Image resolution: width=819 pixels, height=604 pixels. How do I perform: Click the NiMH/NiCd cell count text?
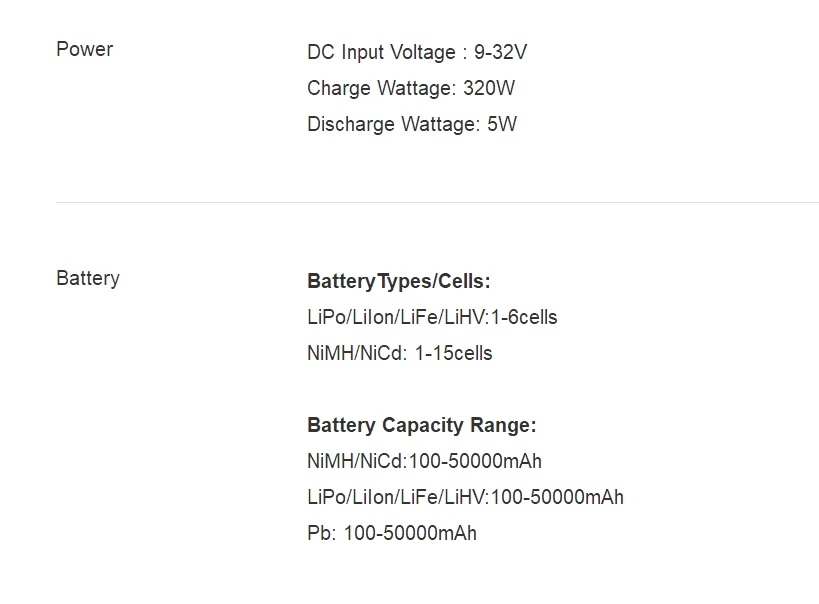(357, 353)
